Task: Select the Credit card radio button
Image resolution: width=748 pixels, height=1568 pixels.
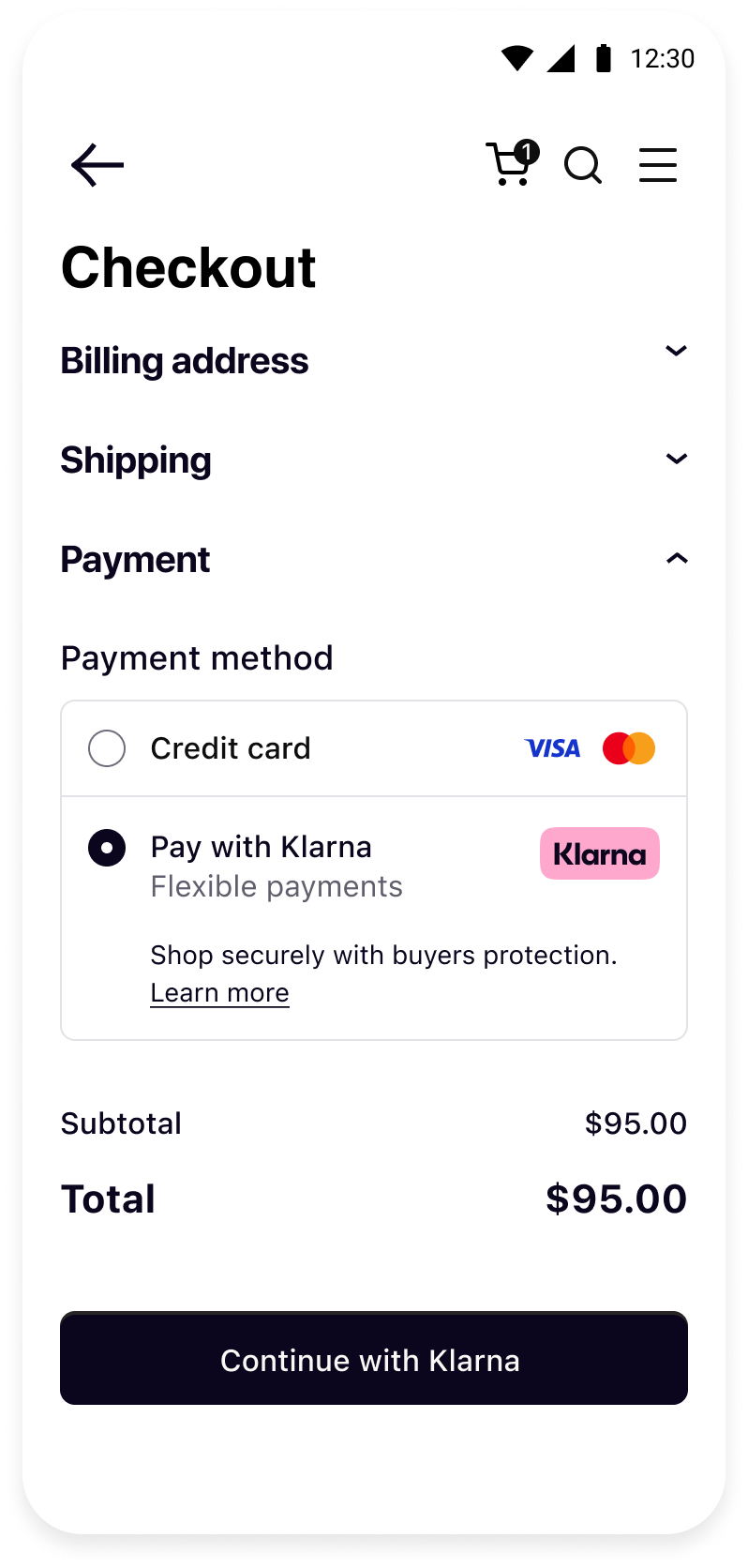Action: (x=107, y=748)
